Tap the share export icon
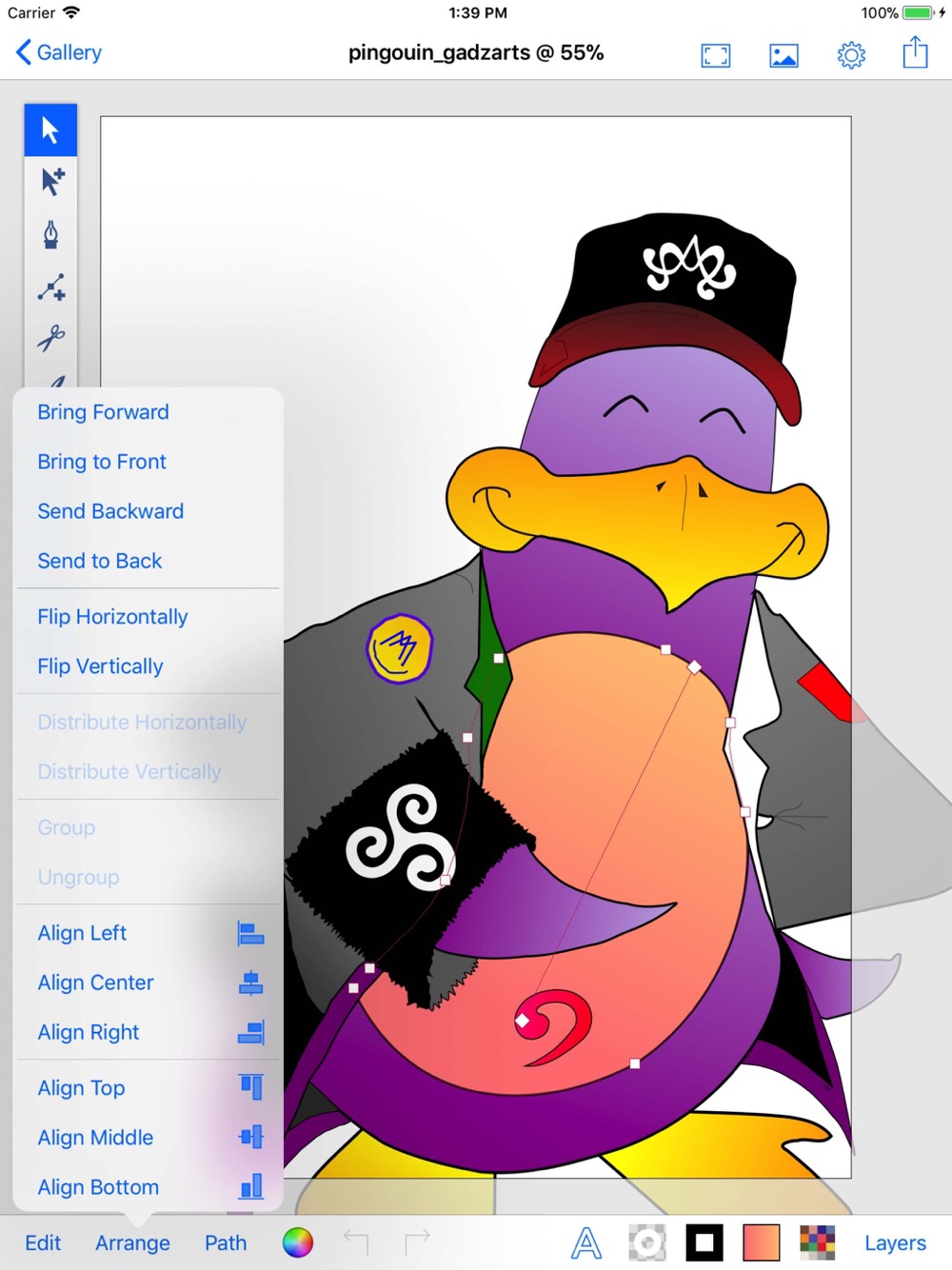This screenshot has width=952, height=1270. 915,52
